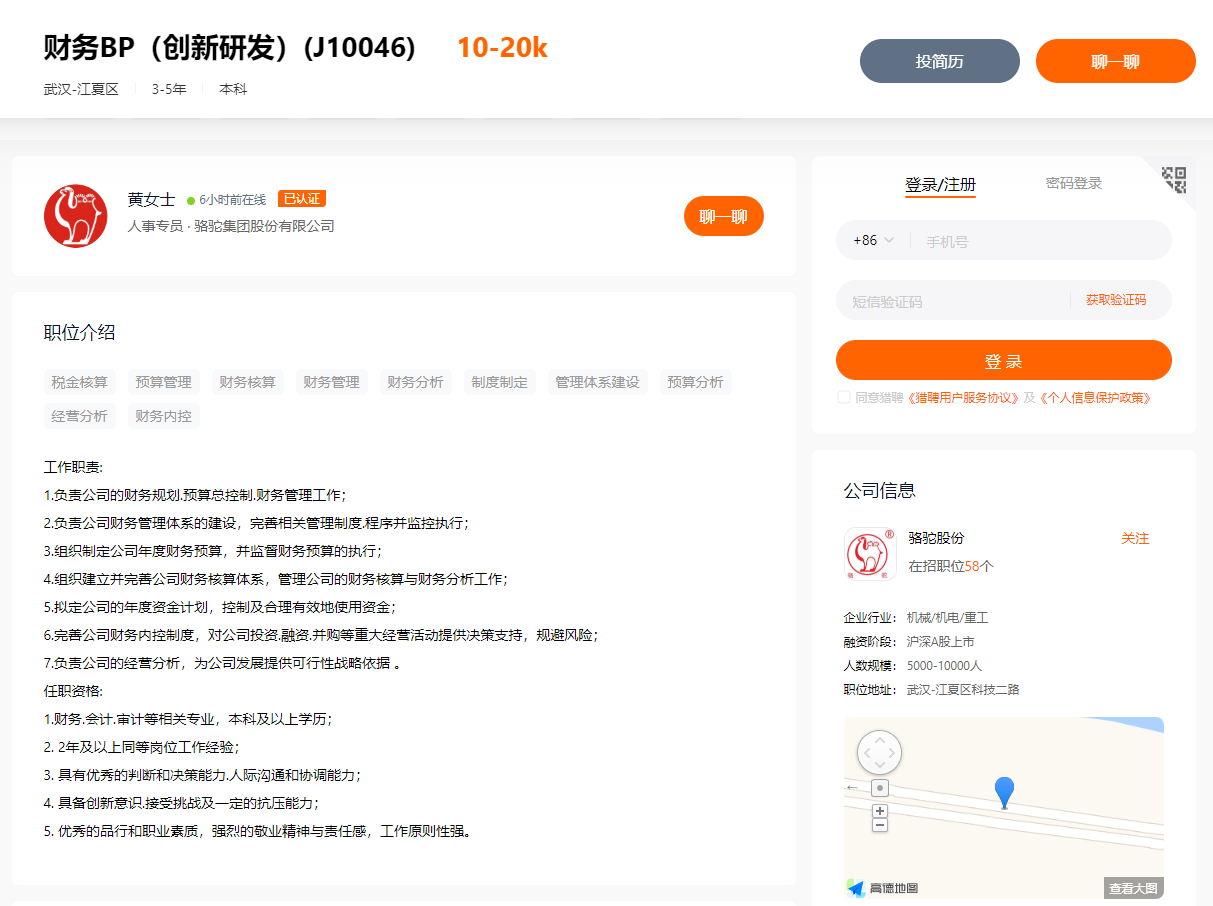Open the +86 country code dropdown
Image resolution: width=1213 pixels, height=906 pixels.
(870, 240)
